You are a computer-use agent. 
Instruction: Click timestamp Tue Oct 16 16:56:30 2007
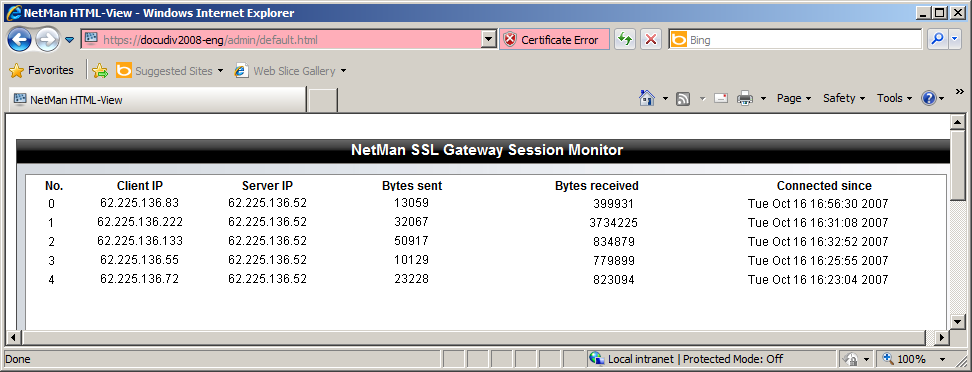pyautogui.click(x=818, y=204)
